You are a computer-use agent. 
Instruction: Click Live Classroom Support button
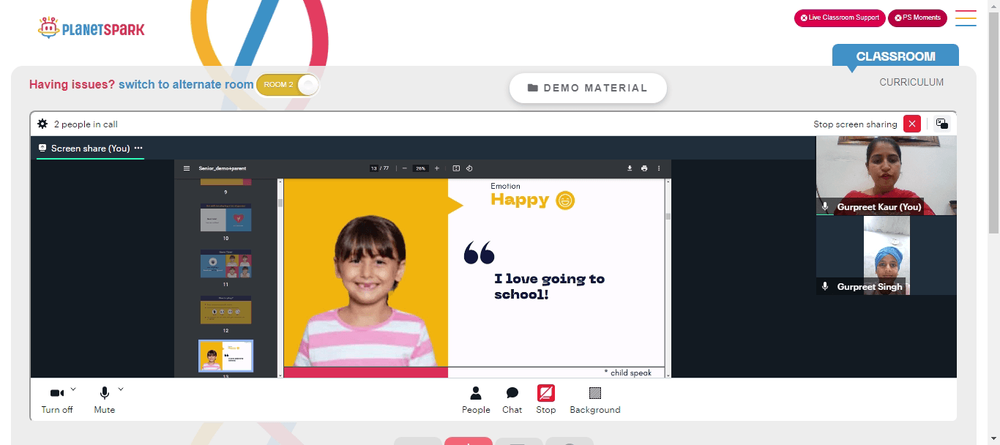(x=839, y=18)
